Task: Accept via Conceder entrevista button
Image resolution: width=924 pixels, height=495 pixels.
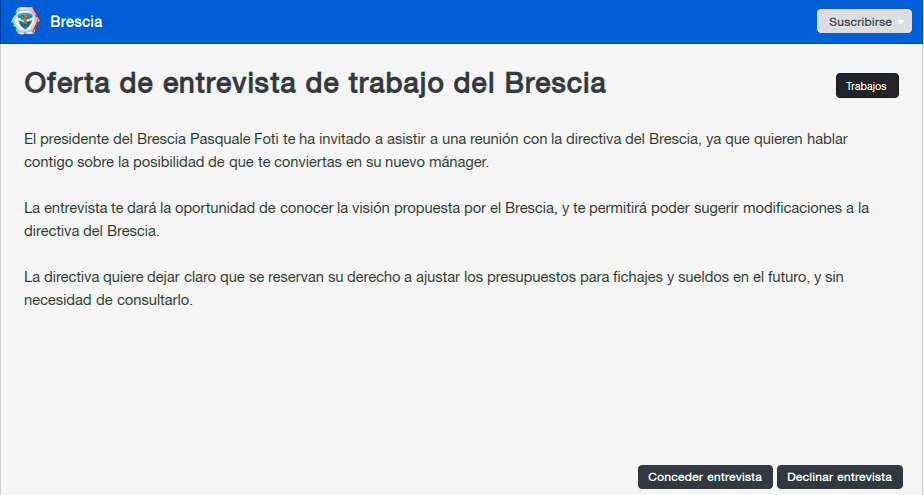Action: coord(705,477)
